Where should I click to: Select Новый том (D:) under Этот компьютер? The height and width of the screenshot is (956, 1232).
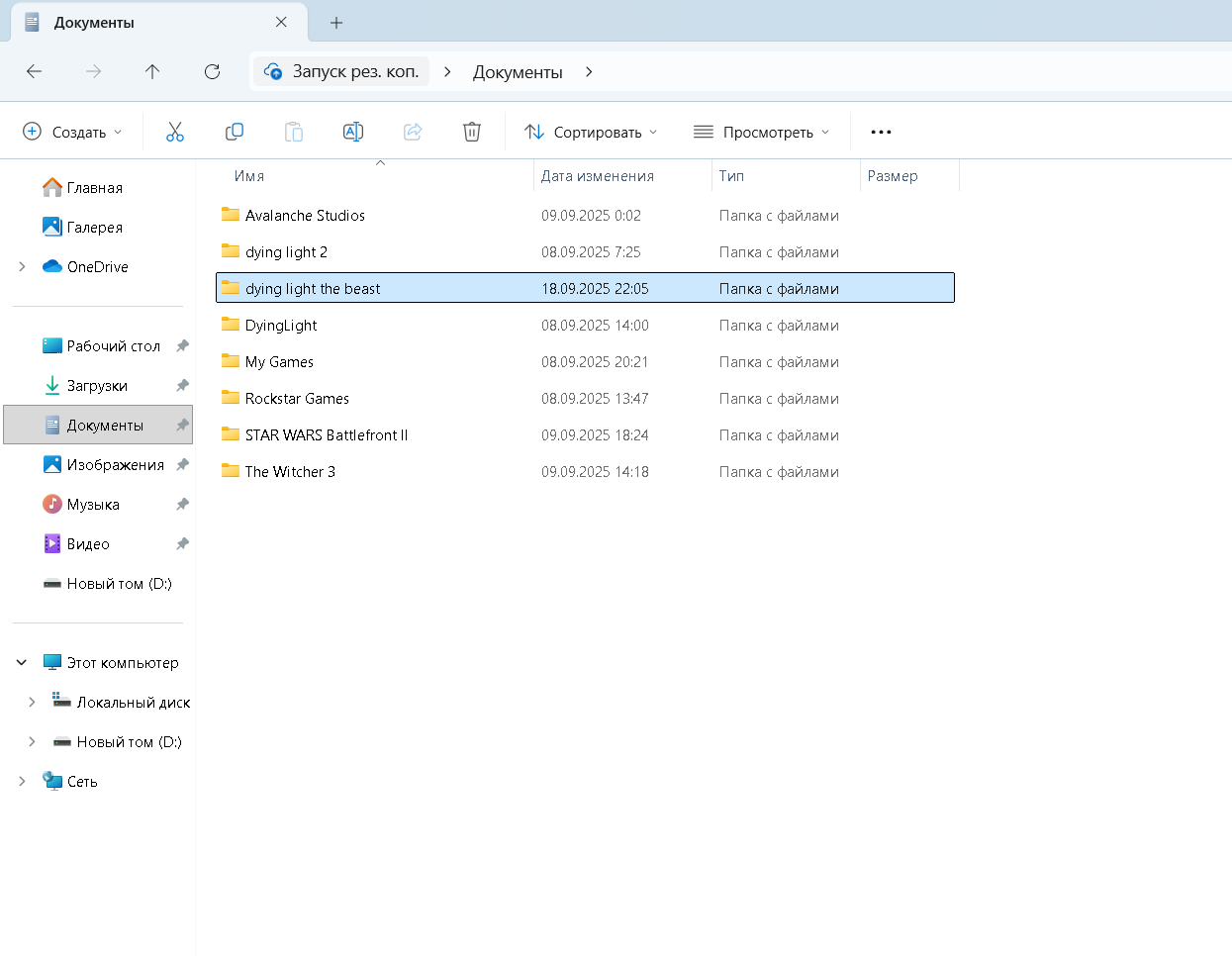[x=129, y=742]
